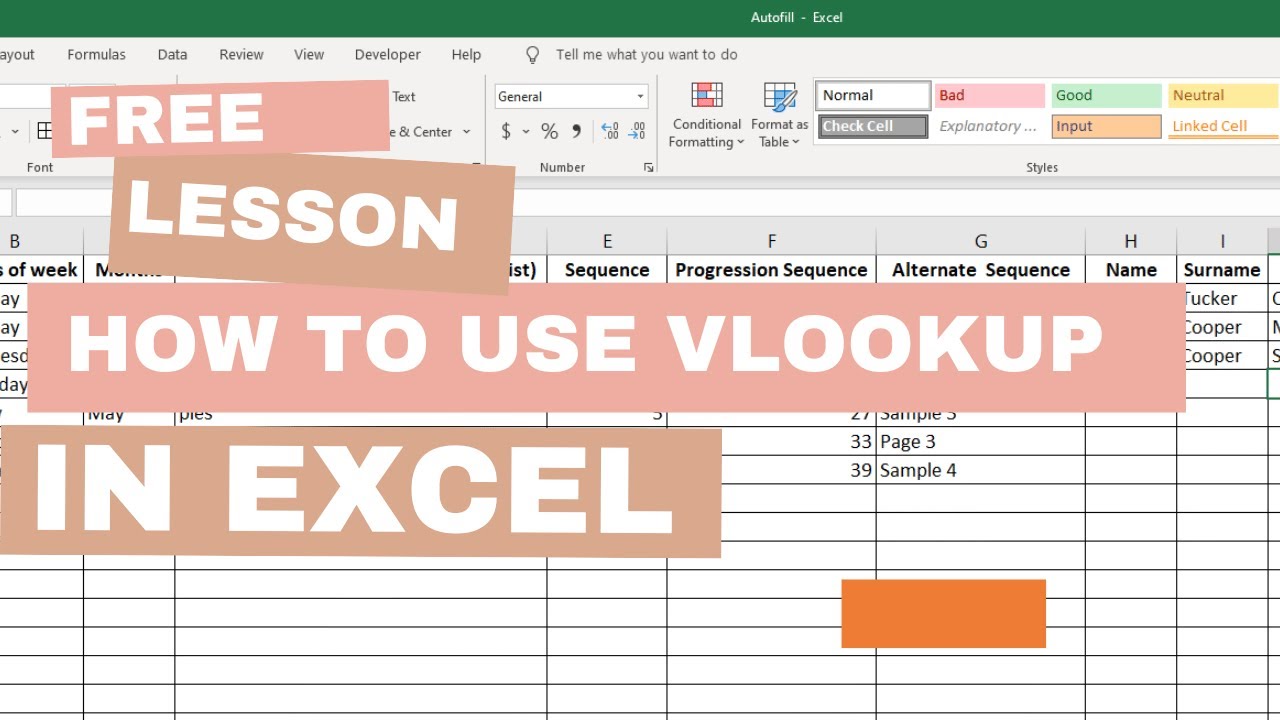Apply the Good cell style
Screen dimensions: 1280x720
[1106, 96]
